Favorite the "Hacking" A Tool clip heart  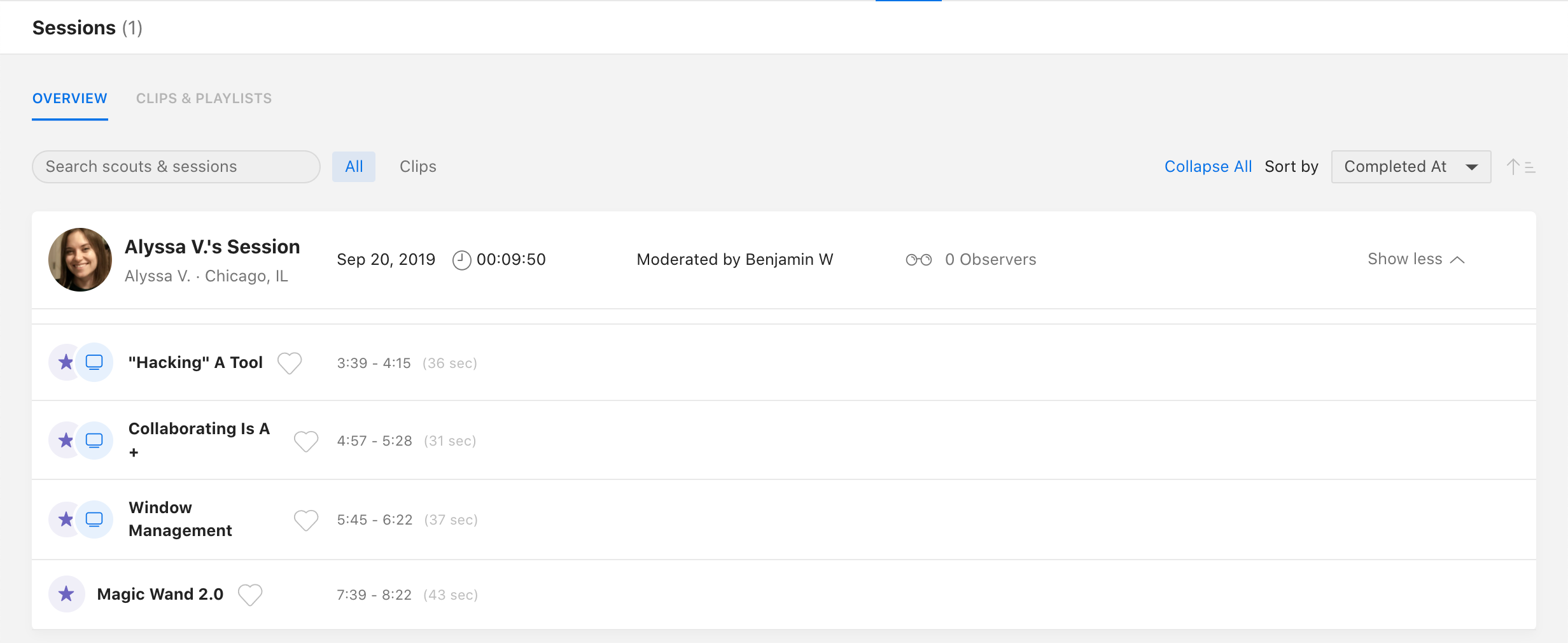[290, 363]
